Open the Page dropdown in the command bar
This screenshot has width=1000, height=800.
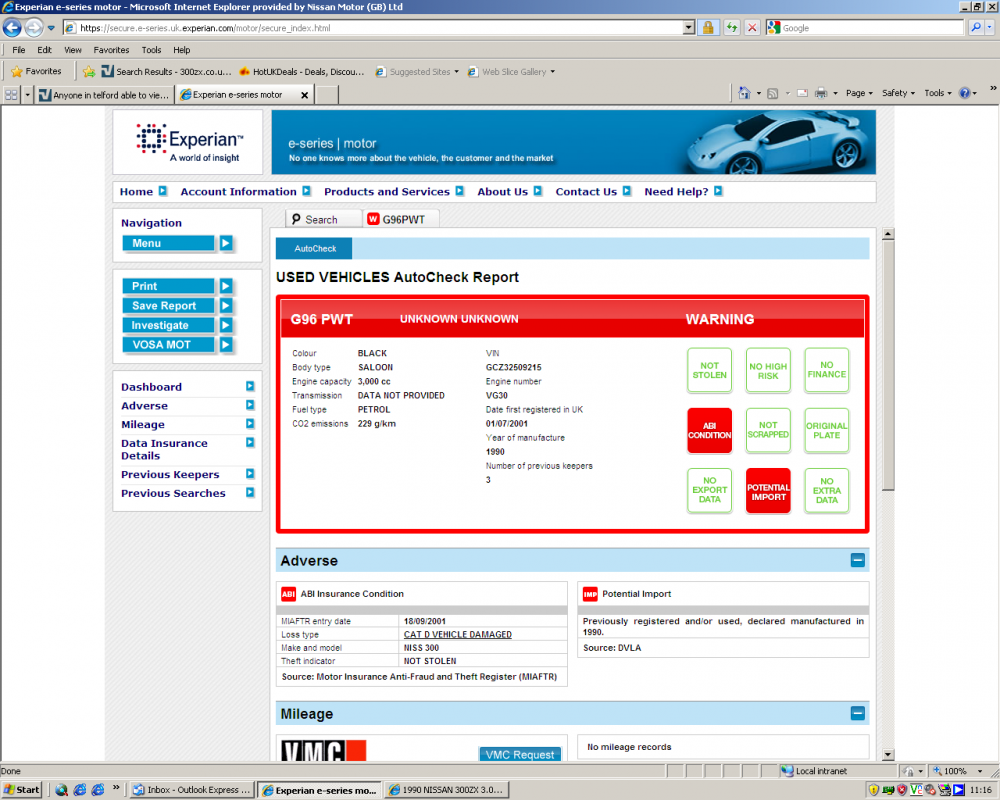[x=858, y=93]
